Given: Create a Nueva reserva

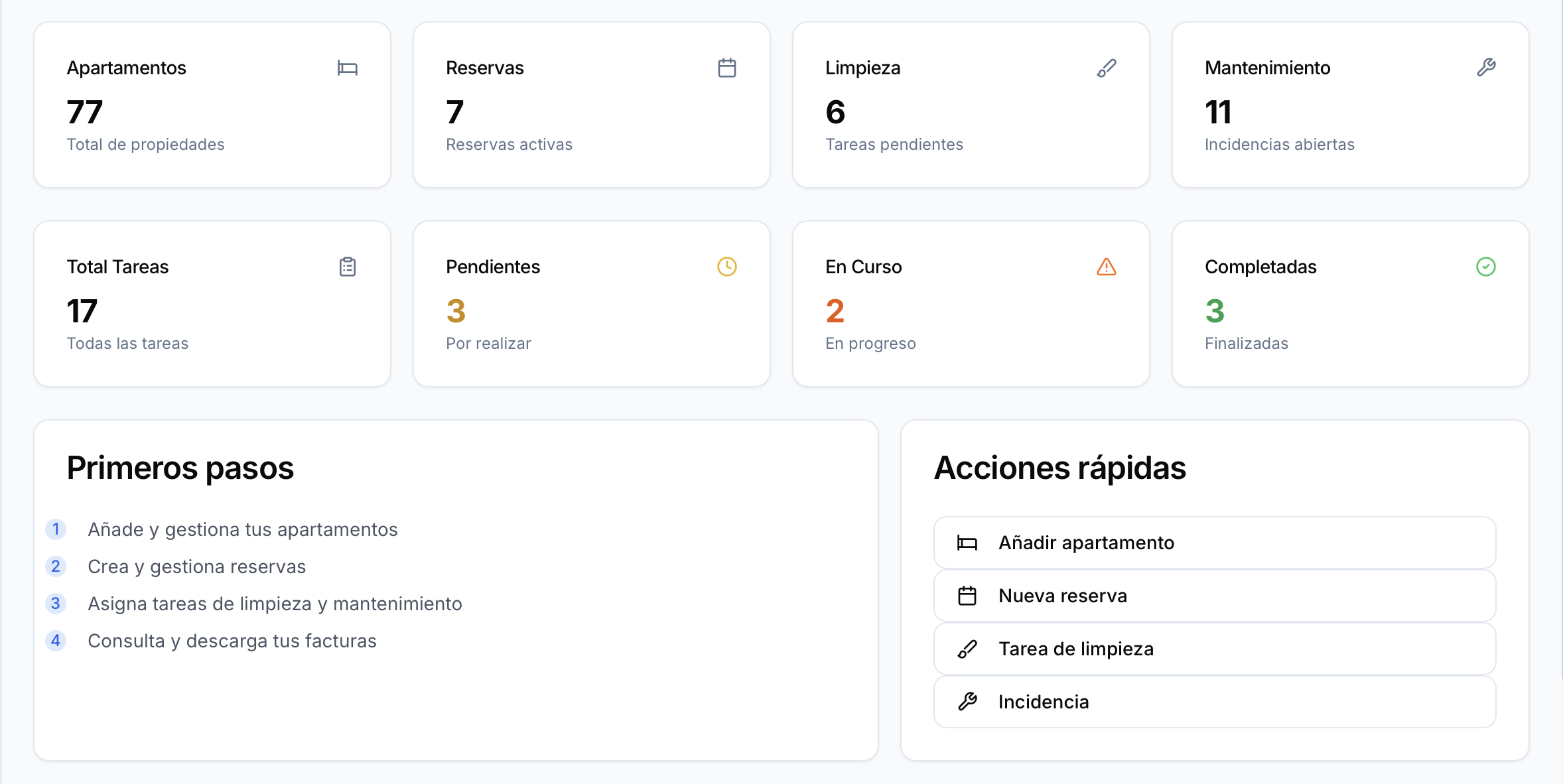Looking at the screenshot, I should (1215, 596).
